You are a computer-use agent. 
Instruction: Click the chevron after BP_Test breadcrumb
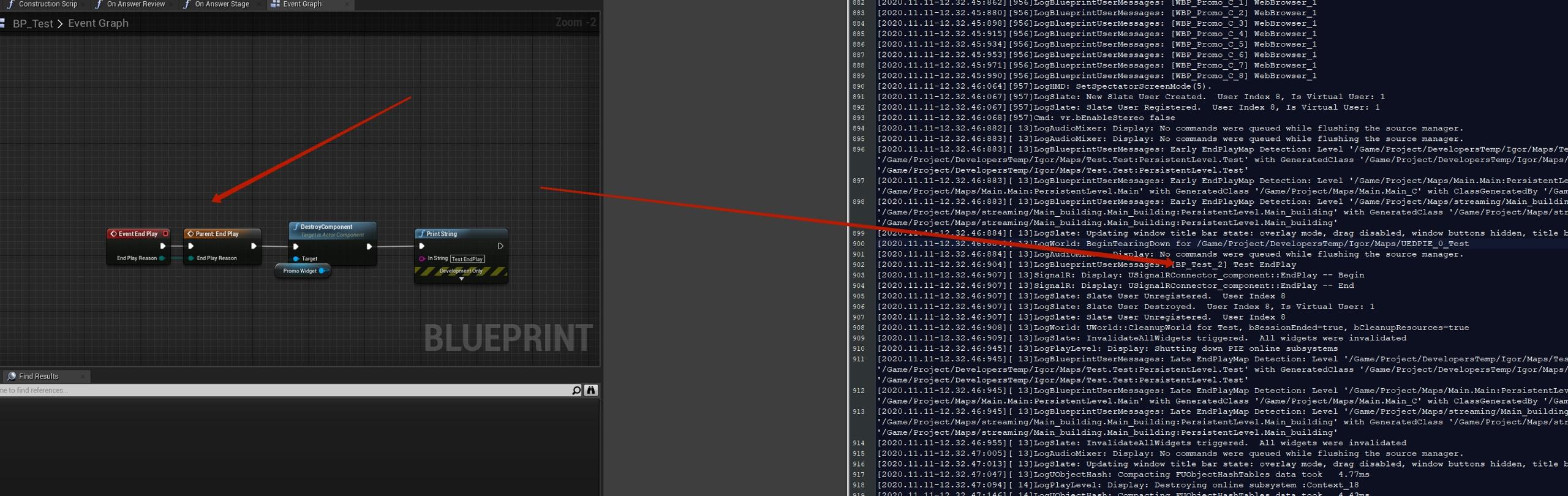(60, 24)
